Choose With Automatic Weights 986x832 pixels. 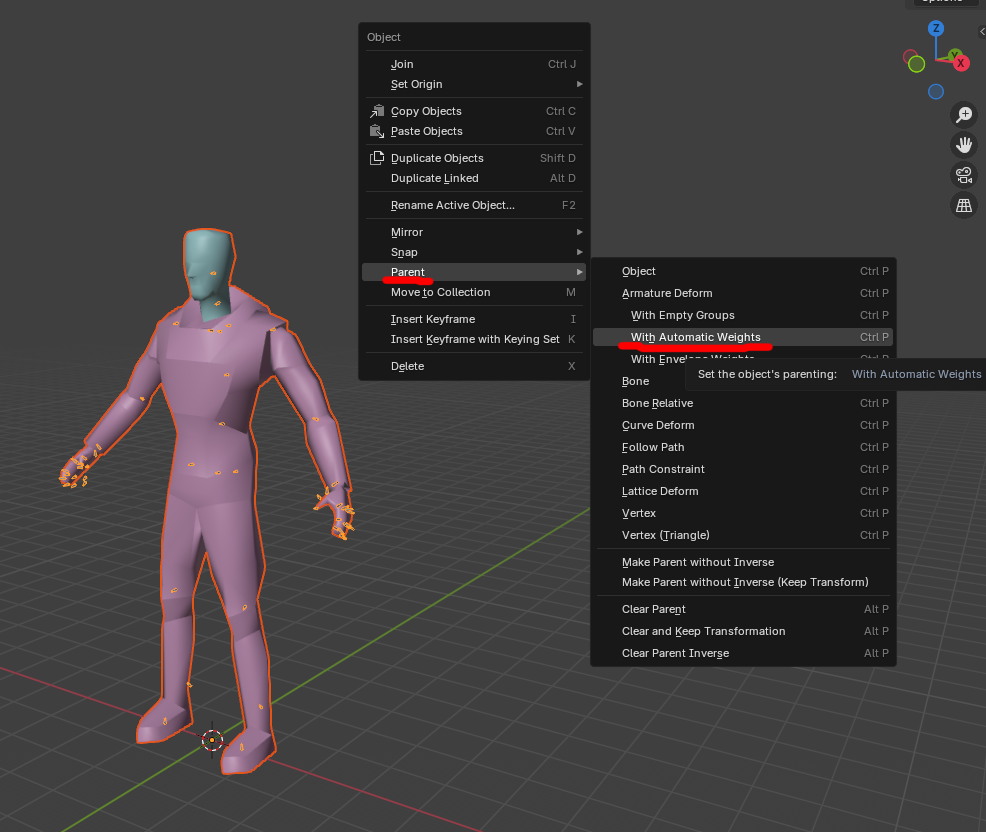coord(743,337)
